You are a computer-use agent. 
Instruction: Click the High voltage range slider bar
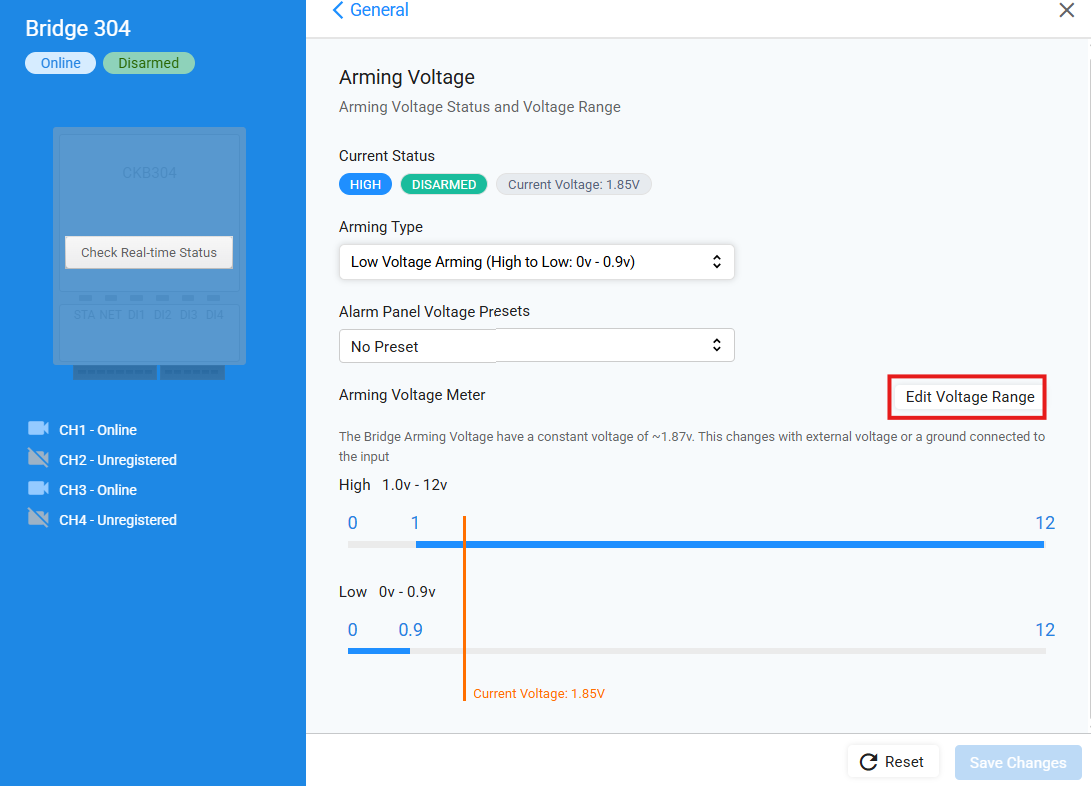click(x=729, y=545)
